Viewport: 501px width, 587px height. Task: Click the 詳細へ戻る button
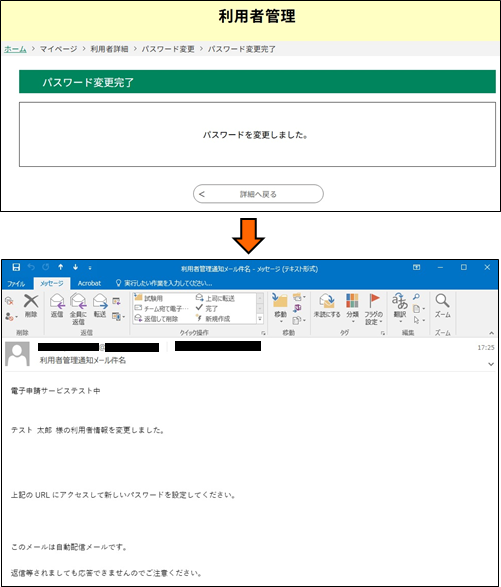(x=258, y=194)
